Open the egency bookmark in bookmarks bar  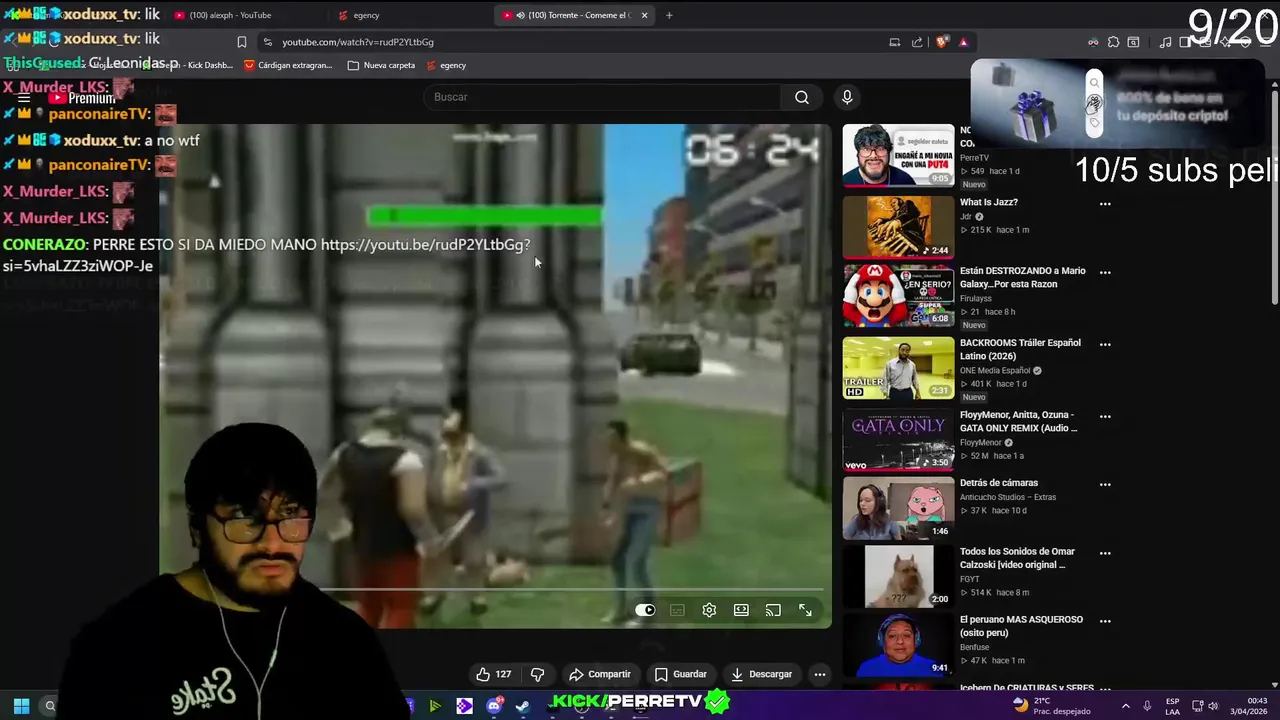[446, 65]
